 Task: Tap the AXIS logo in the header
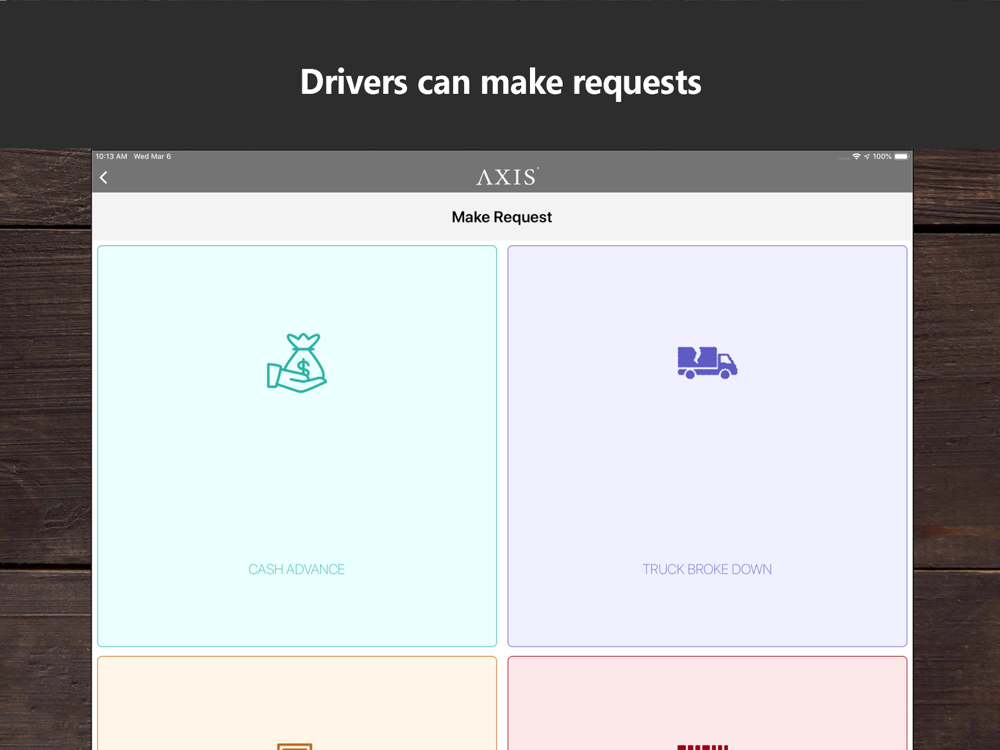point(507,177)
